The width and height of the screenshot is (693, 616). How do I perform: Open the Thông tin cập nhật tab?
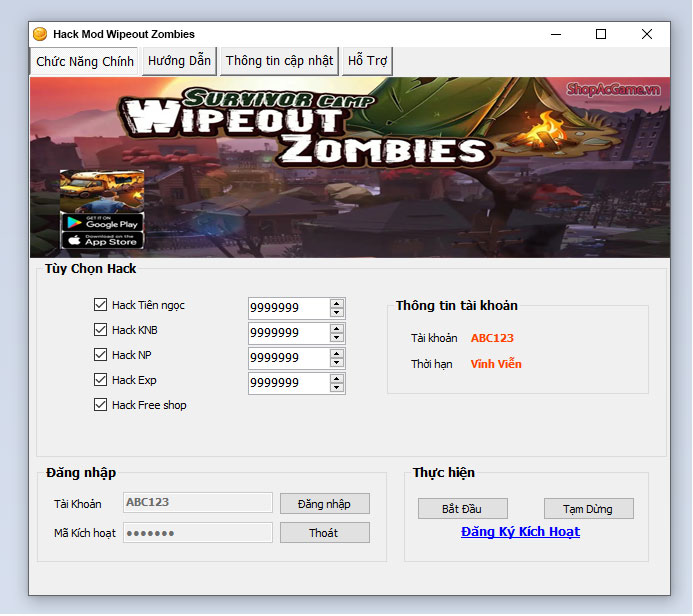pyautogui.click(x=279, y=61)
